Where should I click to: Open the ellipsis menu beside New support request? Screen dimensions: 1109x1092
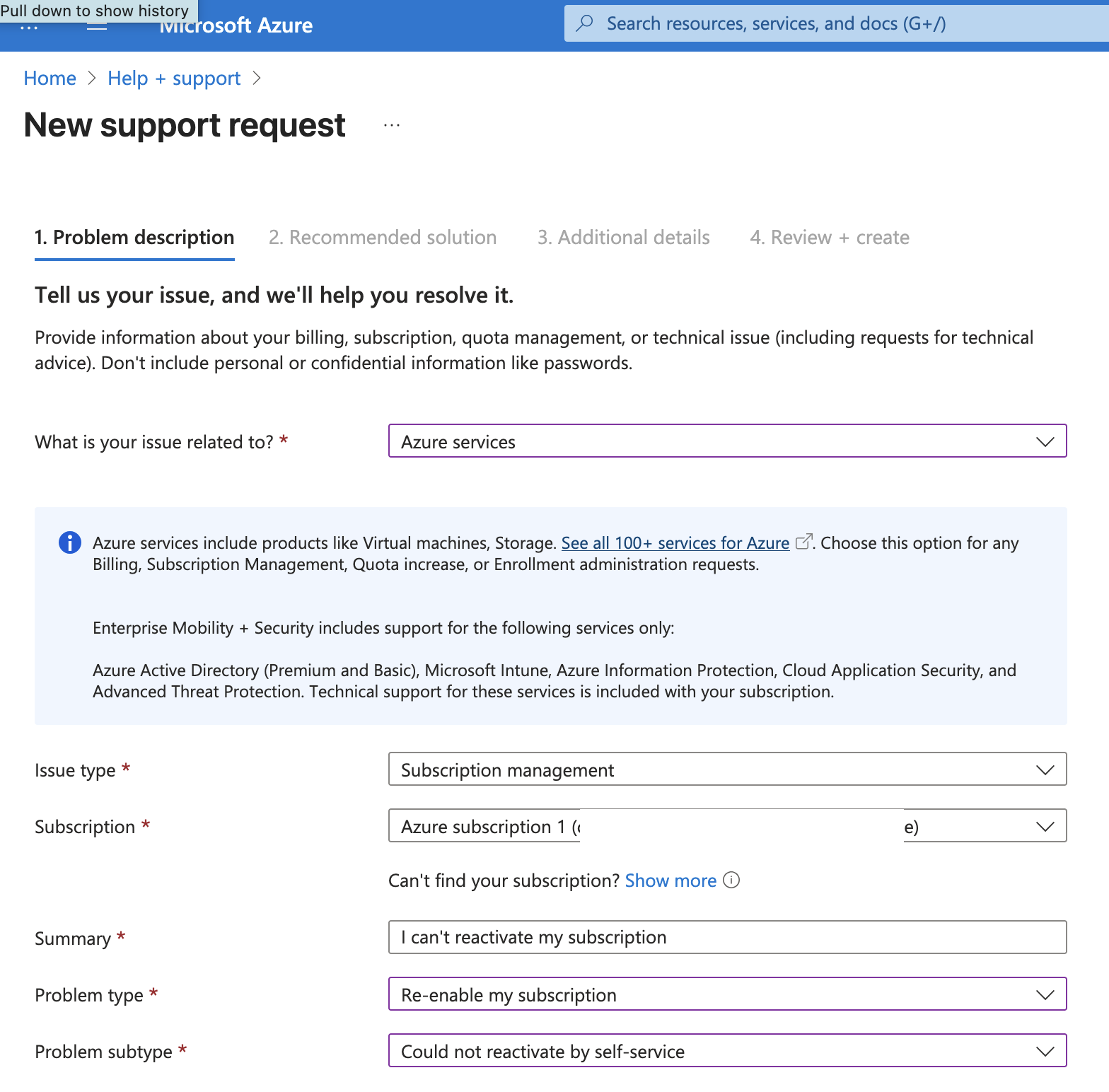[x=392, y=125]
